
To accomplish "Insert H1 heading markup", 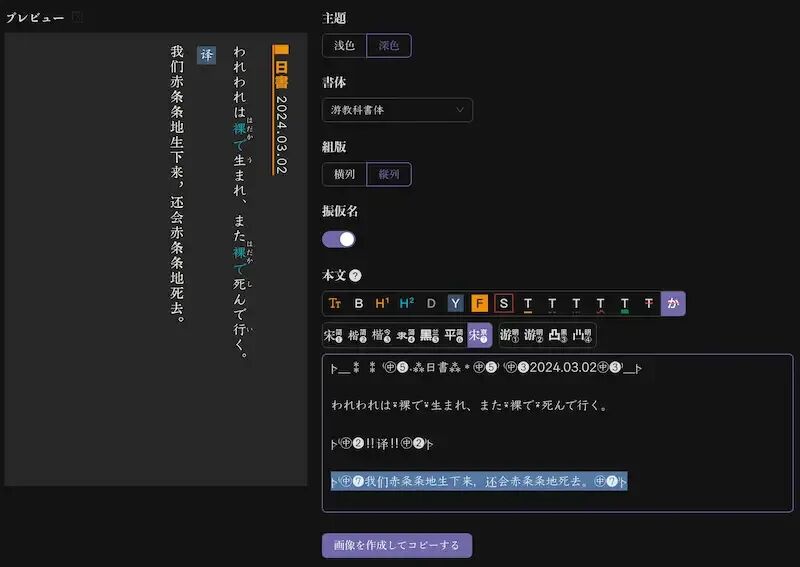I will click(x=382, y=304).
